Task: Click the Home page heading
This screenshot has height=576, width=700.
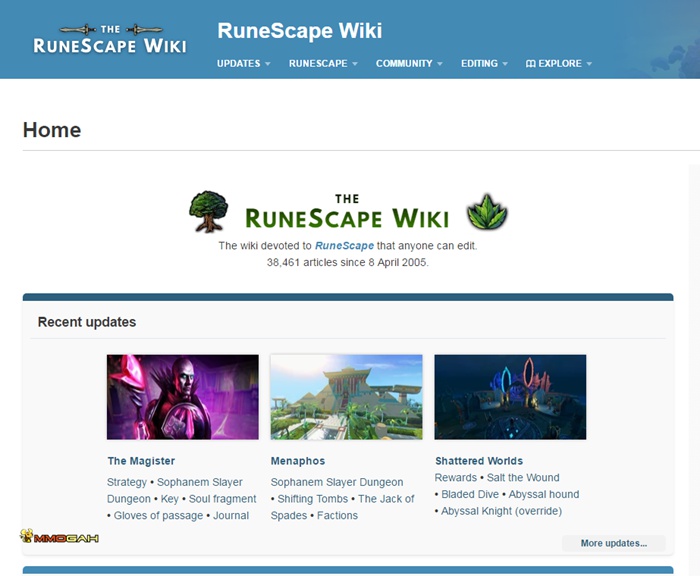Action: click(x=52, y=130)
